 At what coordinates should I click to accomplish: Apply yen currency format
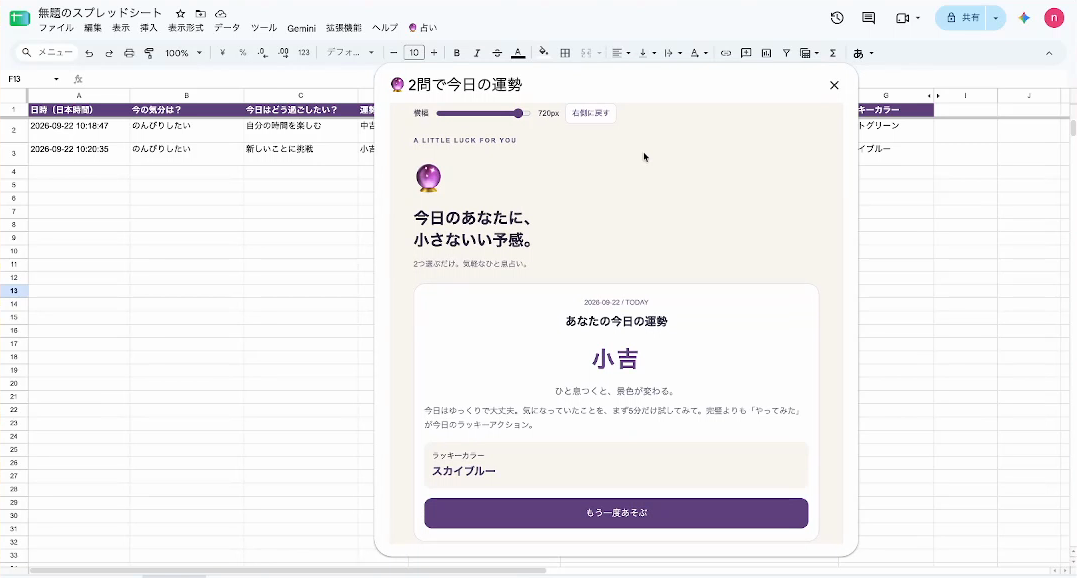(223, 53)
